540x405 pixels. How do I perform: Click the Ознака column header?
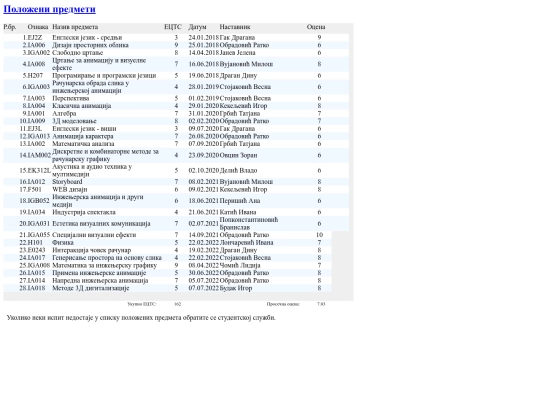click(x=38, y=27)
